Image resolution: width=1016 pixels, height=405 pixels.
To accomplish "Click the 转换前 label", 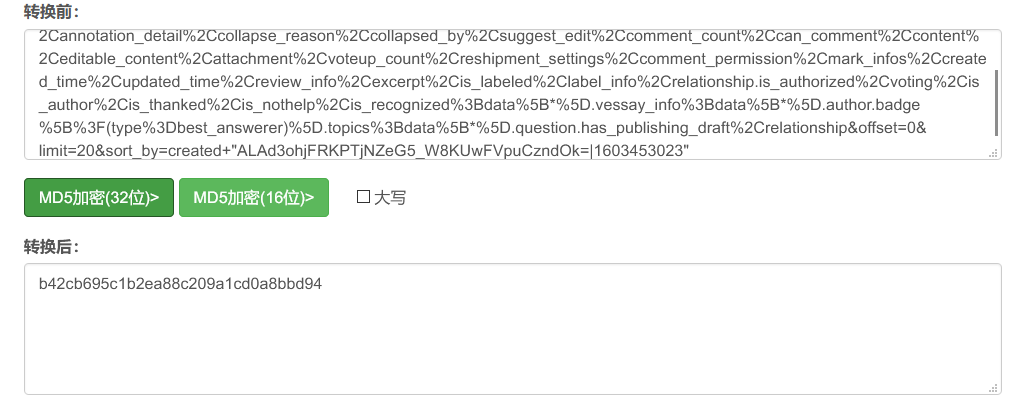I will (52, 11).
